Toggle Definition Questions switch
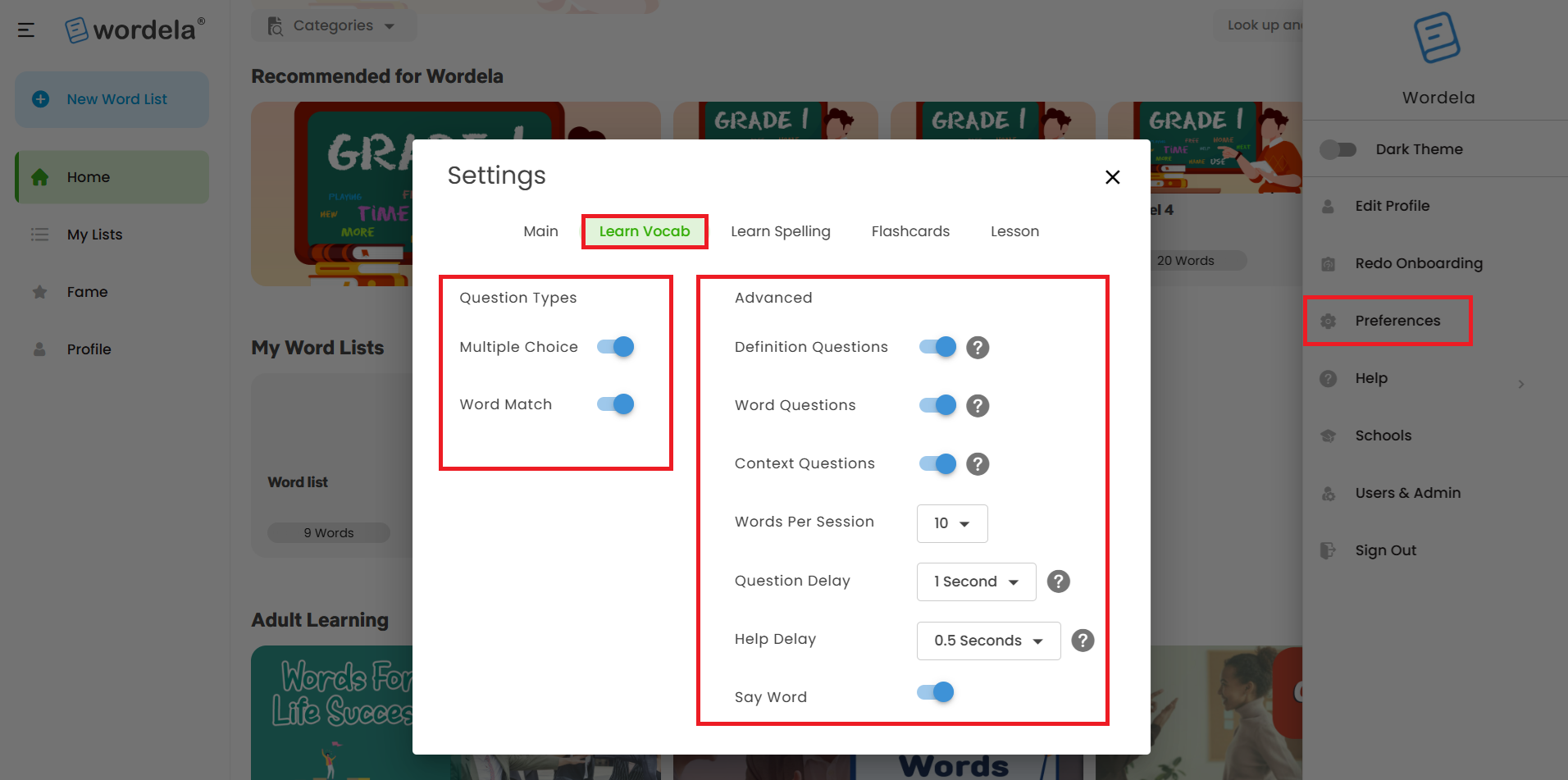This screenshot has width=1568, height=780. [938, 347]
